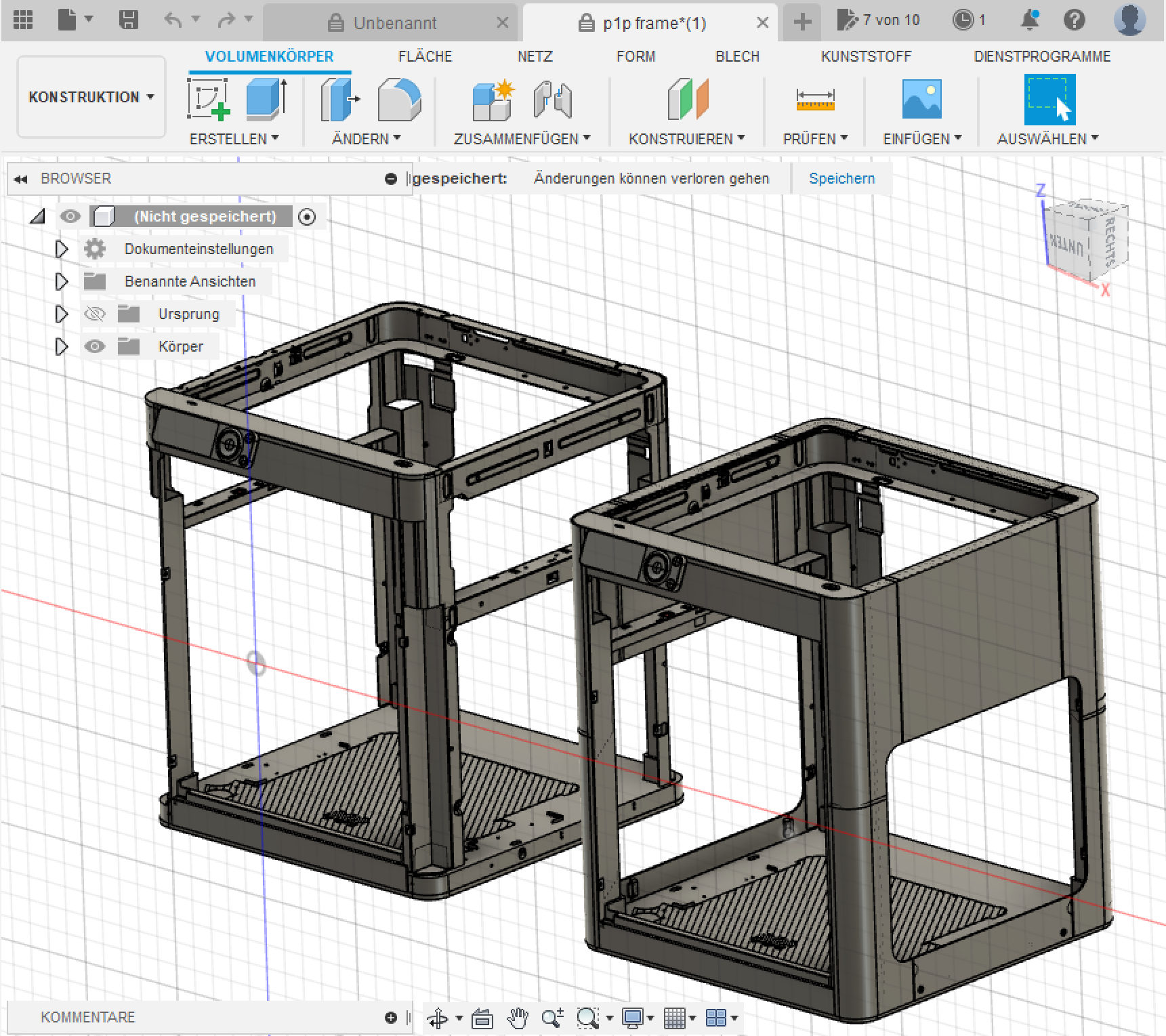Select the BLECH ribbon tab

(x=737, y=57)
